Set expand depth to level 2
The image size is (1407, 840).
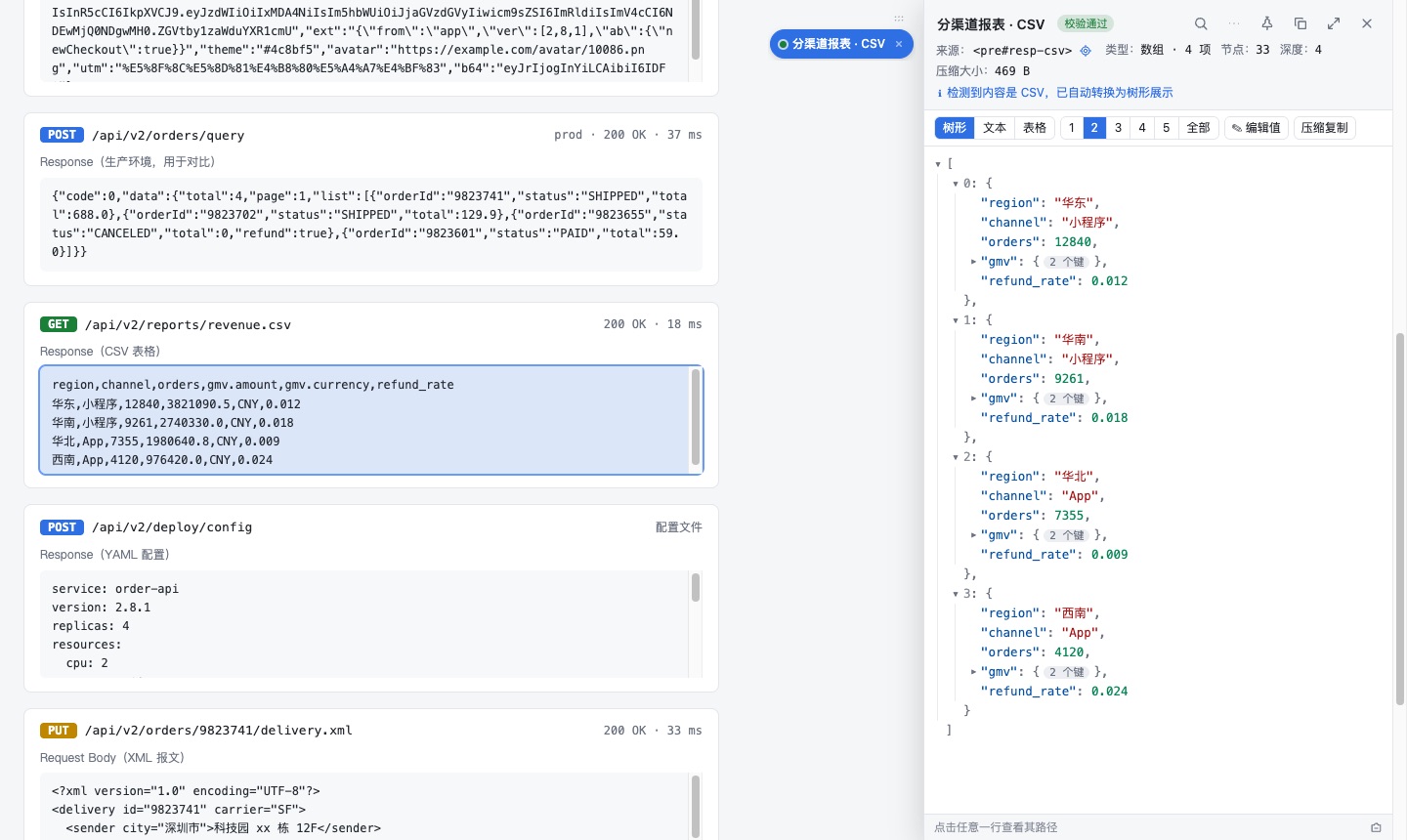[1094, 128]
